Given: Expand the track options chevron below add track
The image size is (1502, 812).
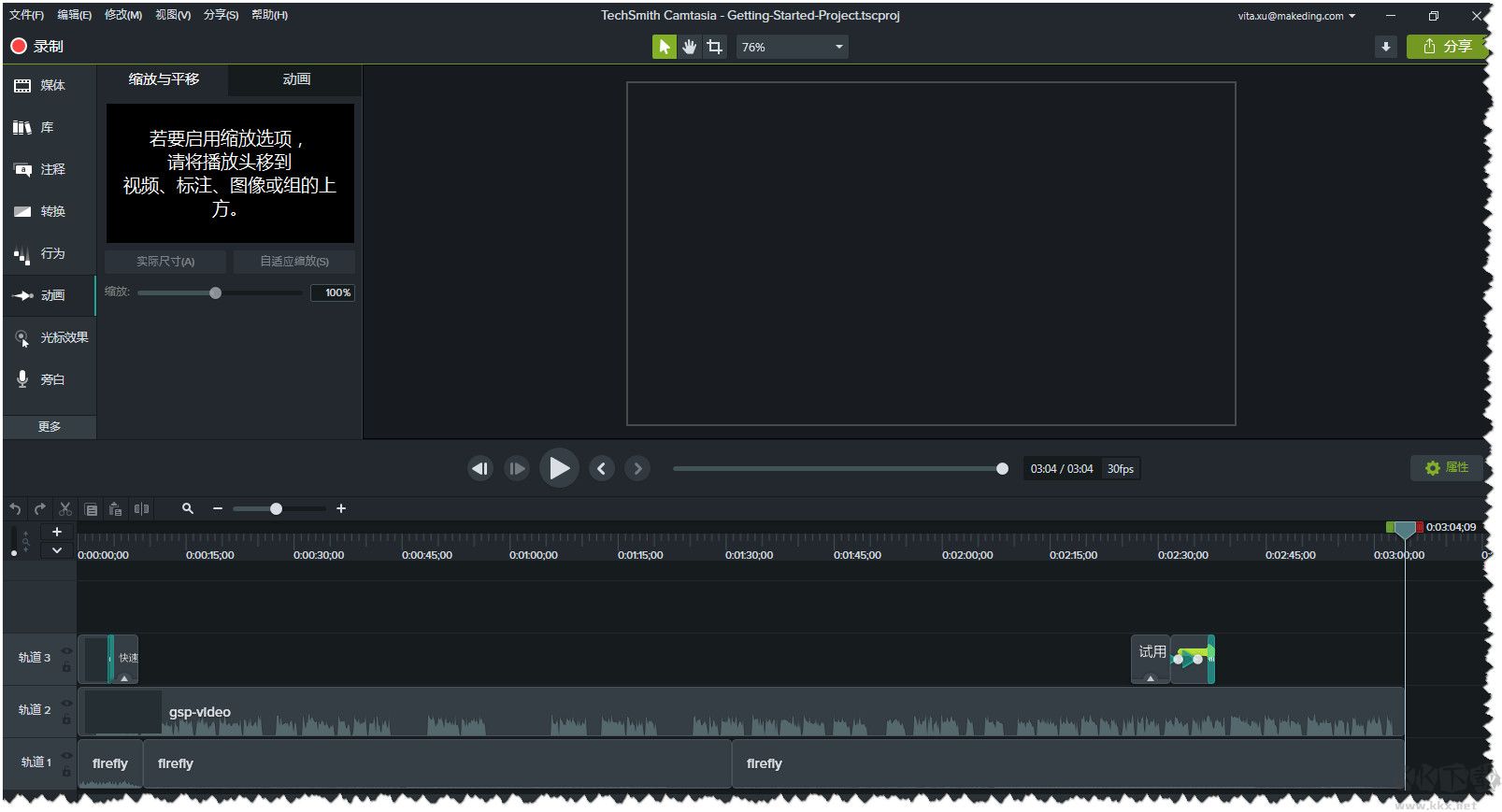Looking at the screenshot, I should tap(57, 550).
